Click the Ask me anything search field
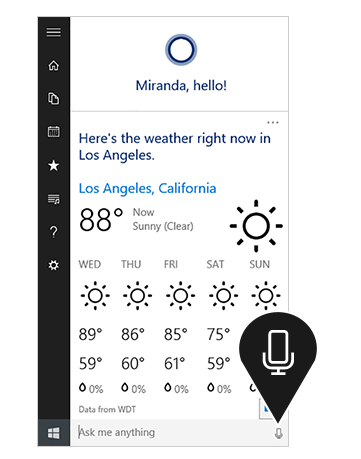Screen dimensions: 361x459 coord(173,433)
